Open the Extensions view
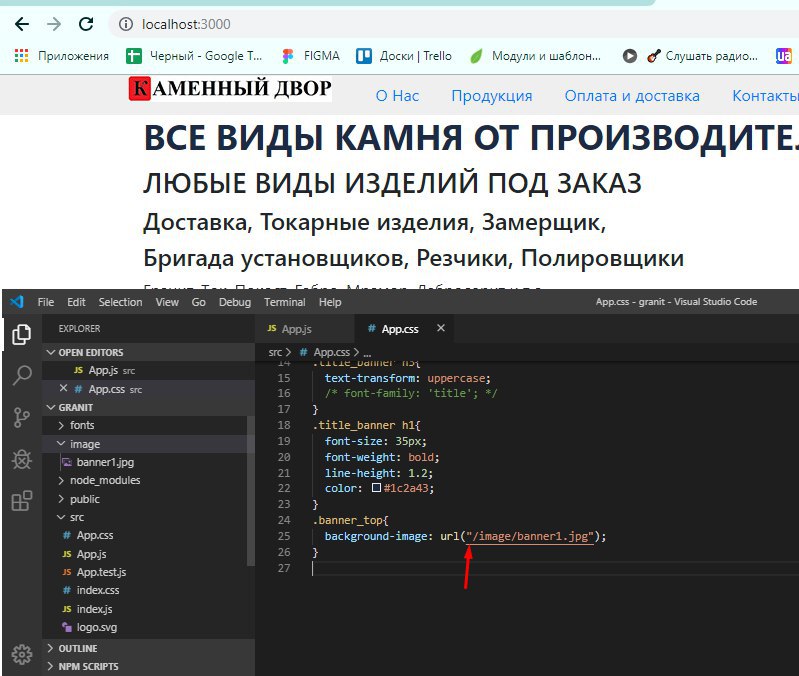Screen dimensions: 799x676 [x=22, y=501]
